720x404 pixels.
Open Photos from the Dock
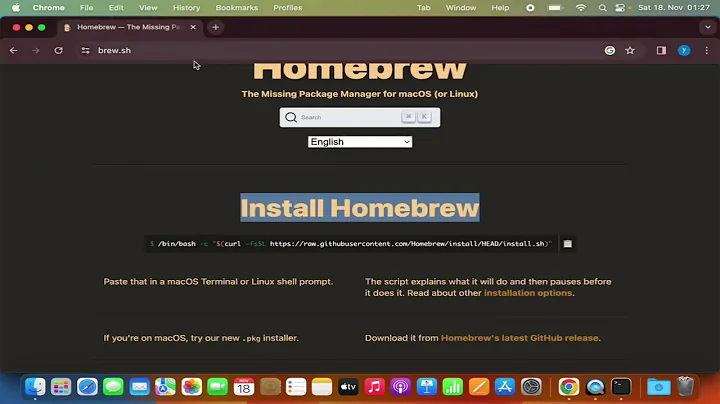[x=191, y=387]
